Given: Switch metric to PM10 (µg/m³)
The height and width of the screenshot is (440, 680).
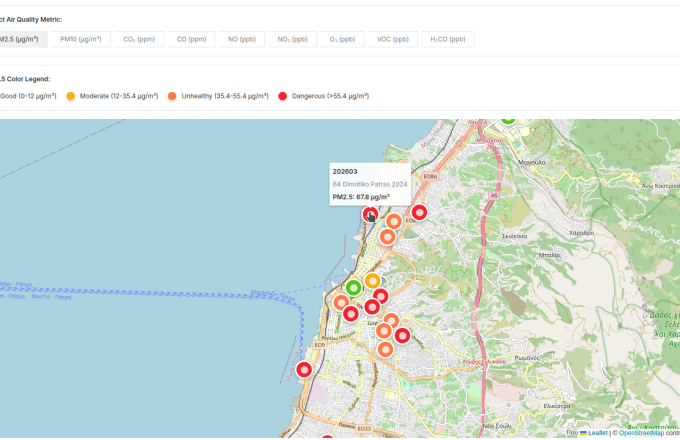Looking at the screenshot, I should (81, 39).
